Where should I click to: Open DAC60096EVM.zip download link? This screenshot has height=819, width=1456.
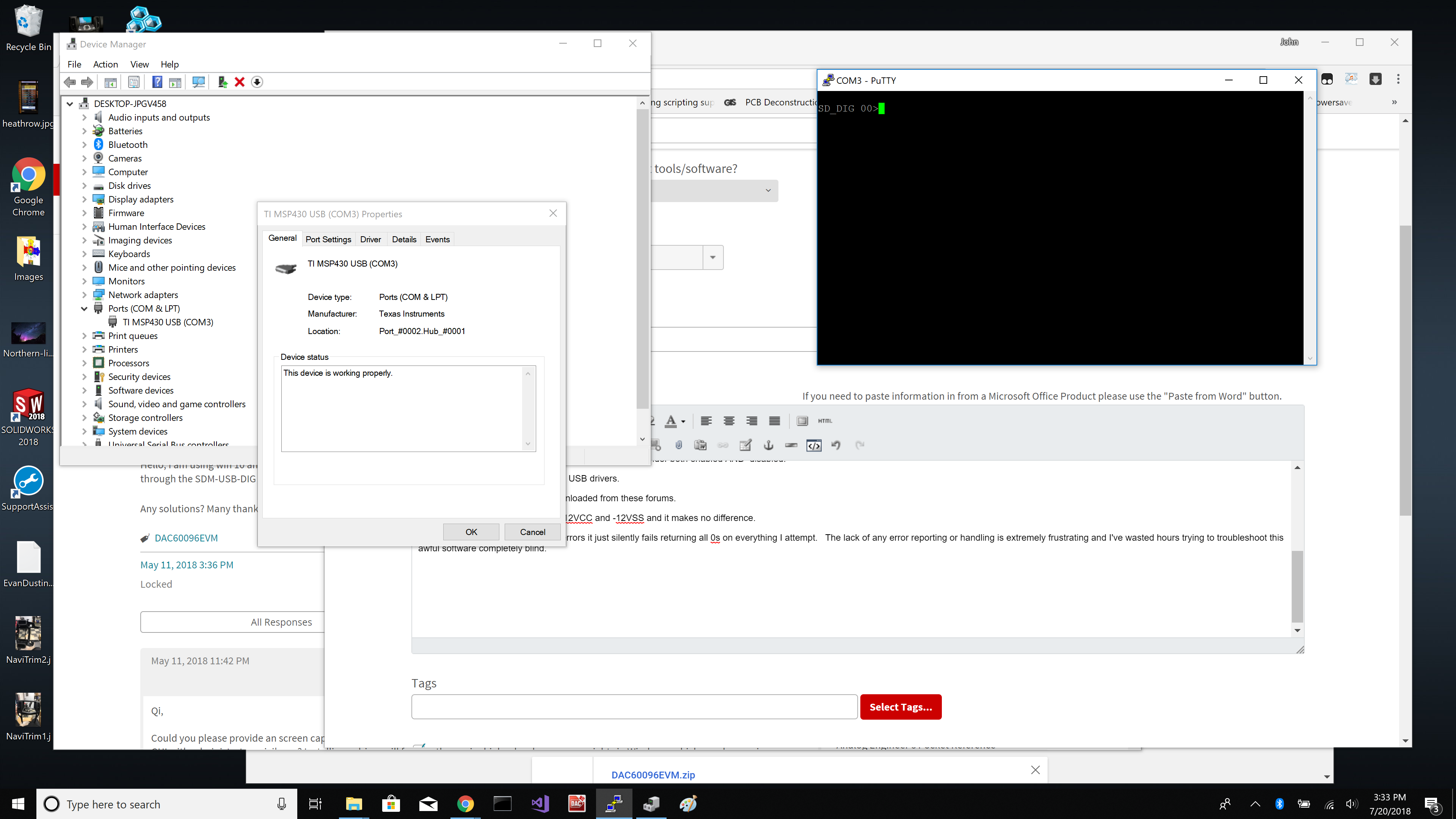coord(653,775)
